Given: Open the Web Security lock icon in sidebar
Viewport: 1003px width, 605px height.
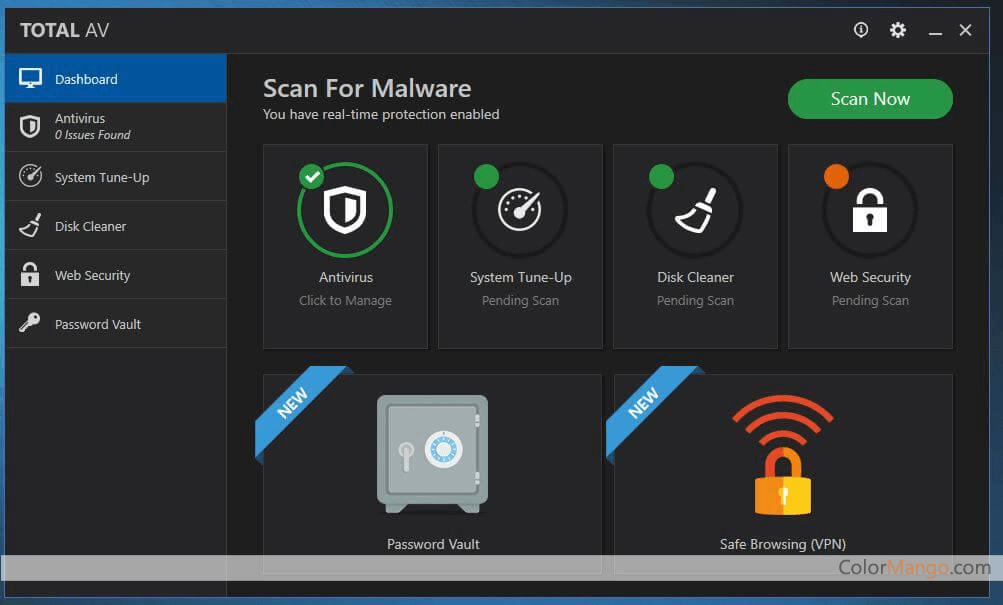Looking at the screenshot, I should click(30, 274).
